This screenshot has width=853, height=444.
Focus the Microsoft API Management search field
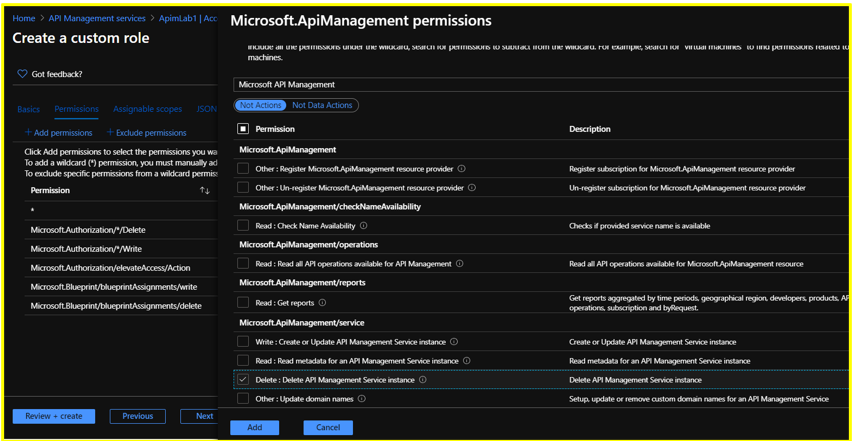pos(541,84)
